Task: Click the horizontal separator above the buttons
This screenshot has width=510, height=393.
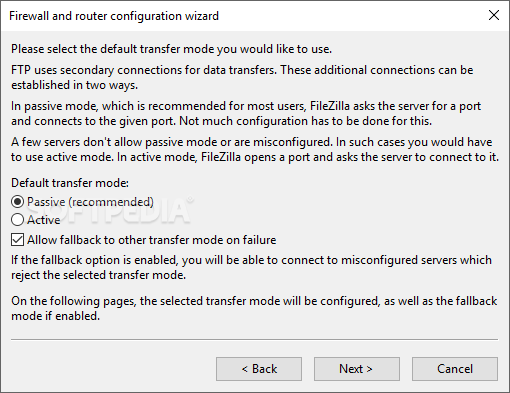Action: (x=254, y=340)
